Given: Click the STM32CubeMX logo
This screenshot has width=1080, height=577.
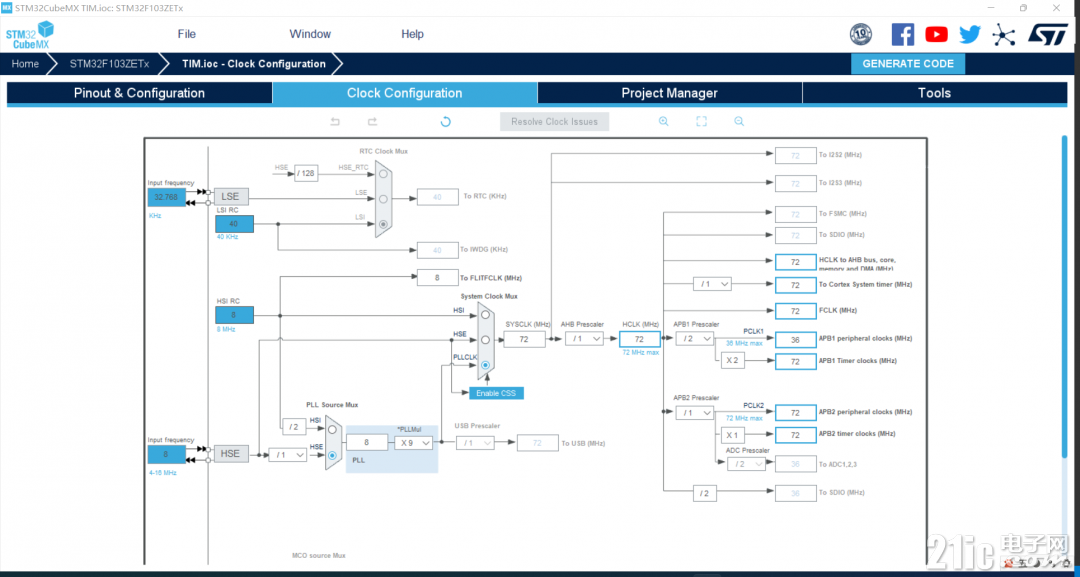Looking at the screenshot, I should point(30,34).
